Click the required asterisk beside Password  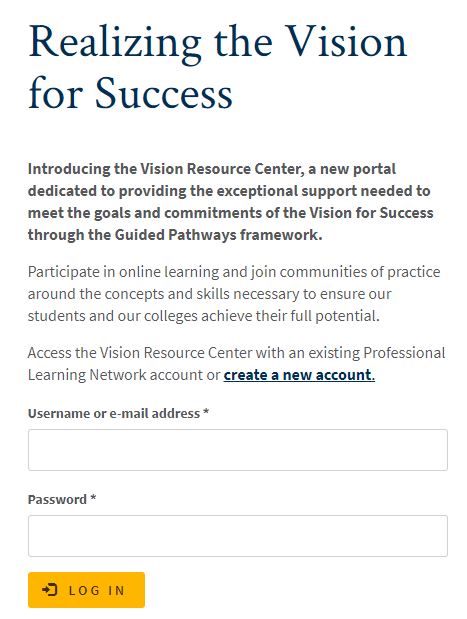click(93, 498)
